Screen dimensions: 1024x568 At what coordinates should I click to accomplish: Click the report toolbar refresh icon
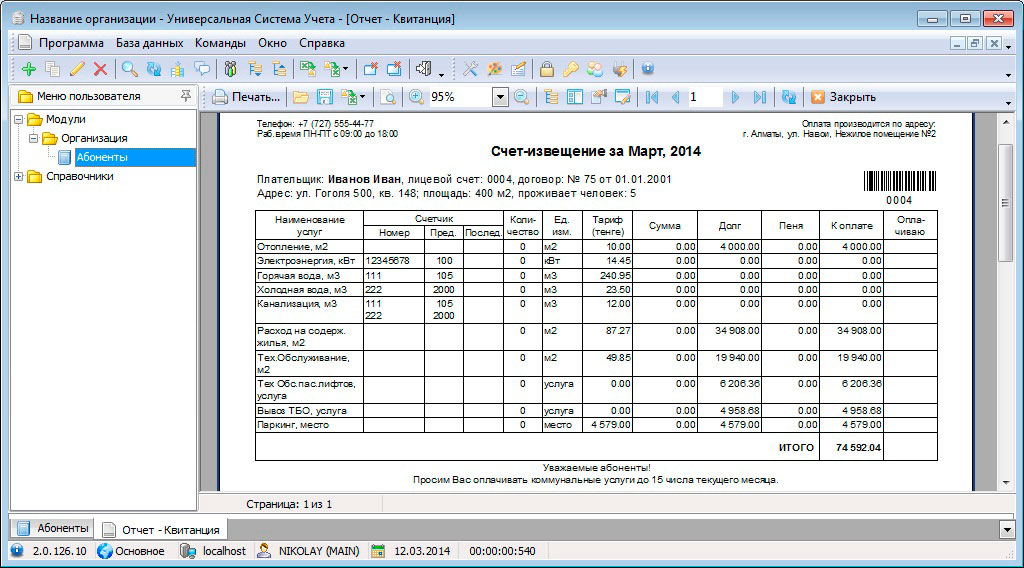[789, 97]
